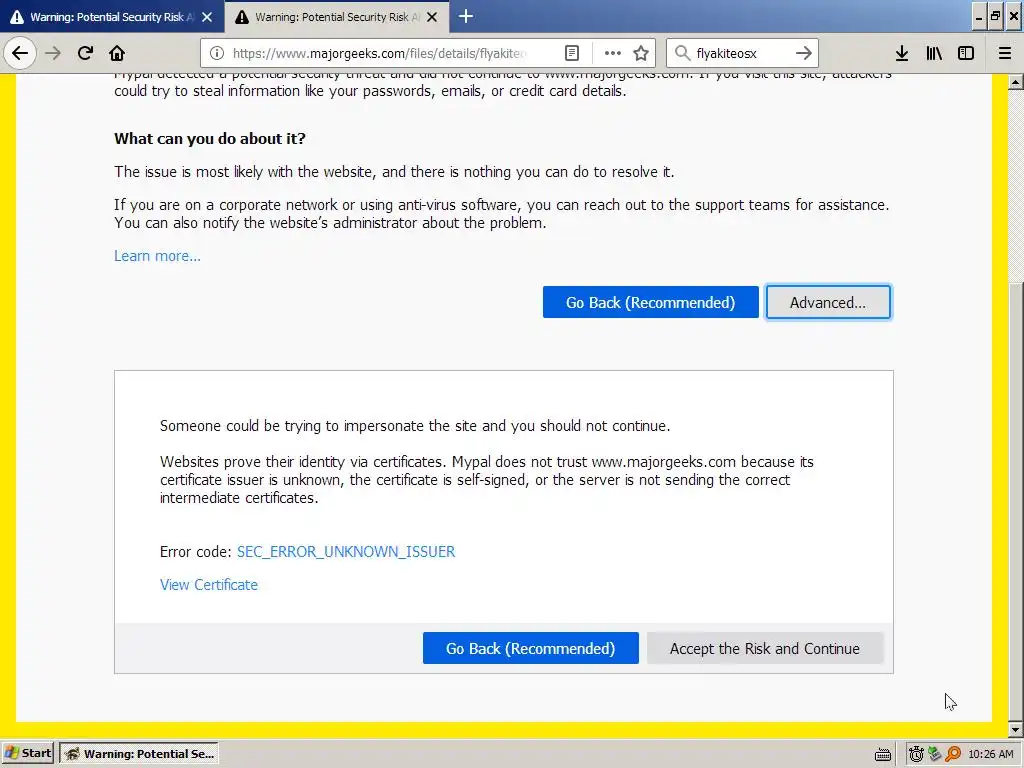Close the second active warning tab
Viewport: 1024px width, 768px height.
432,17
